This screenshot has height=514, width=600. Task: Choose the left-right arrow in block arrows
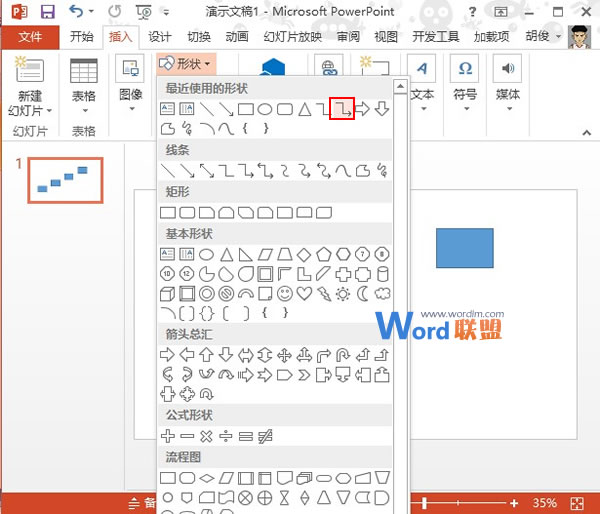click(x=245, y=355)
